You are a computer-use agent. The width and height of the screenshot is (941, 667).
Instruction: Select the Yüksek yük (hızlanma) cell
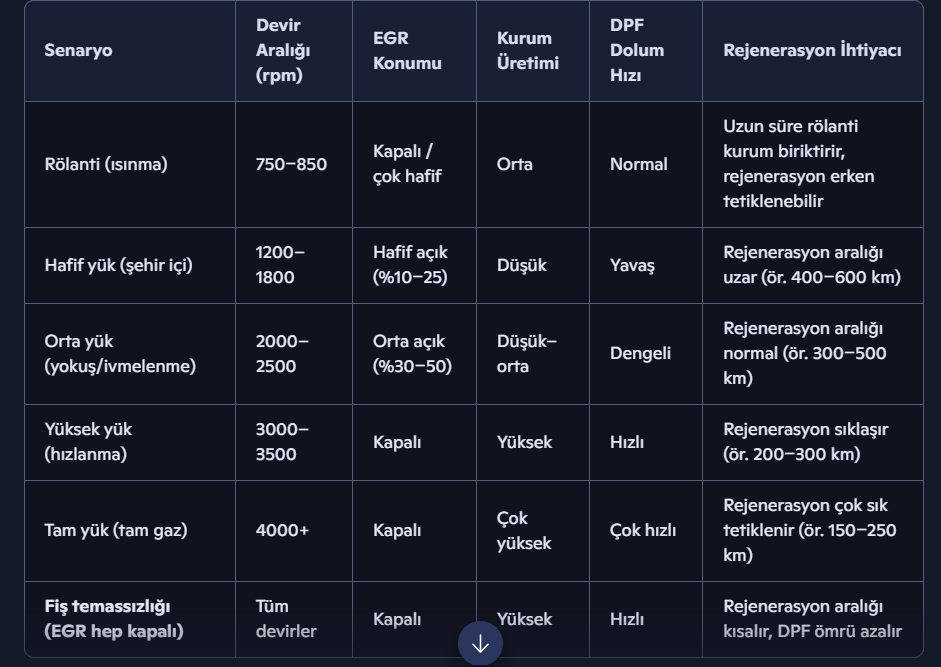pyautogui.click(x=88, y=442)
